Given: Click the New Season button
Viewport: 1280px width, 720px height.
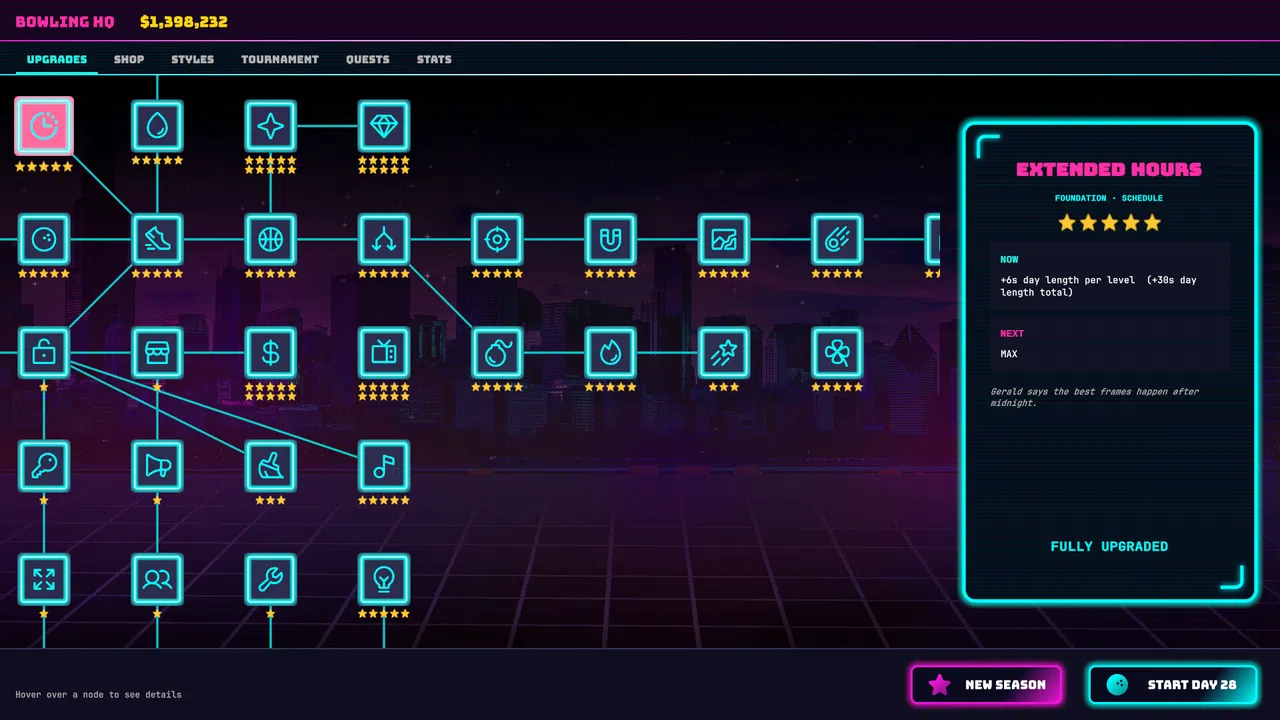Looking at the screenshot, I should 986,685.
